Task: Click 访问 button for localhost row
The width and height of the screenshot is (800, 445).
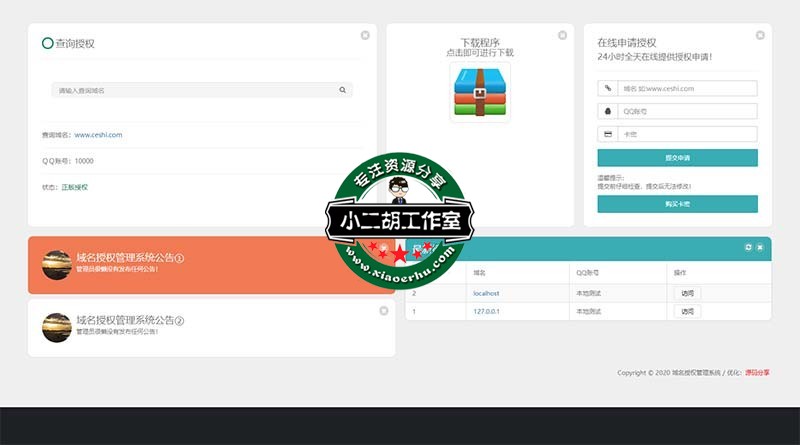Action: click(687, 293)
